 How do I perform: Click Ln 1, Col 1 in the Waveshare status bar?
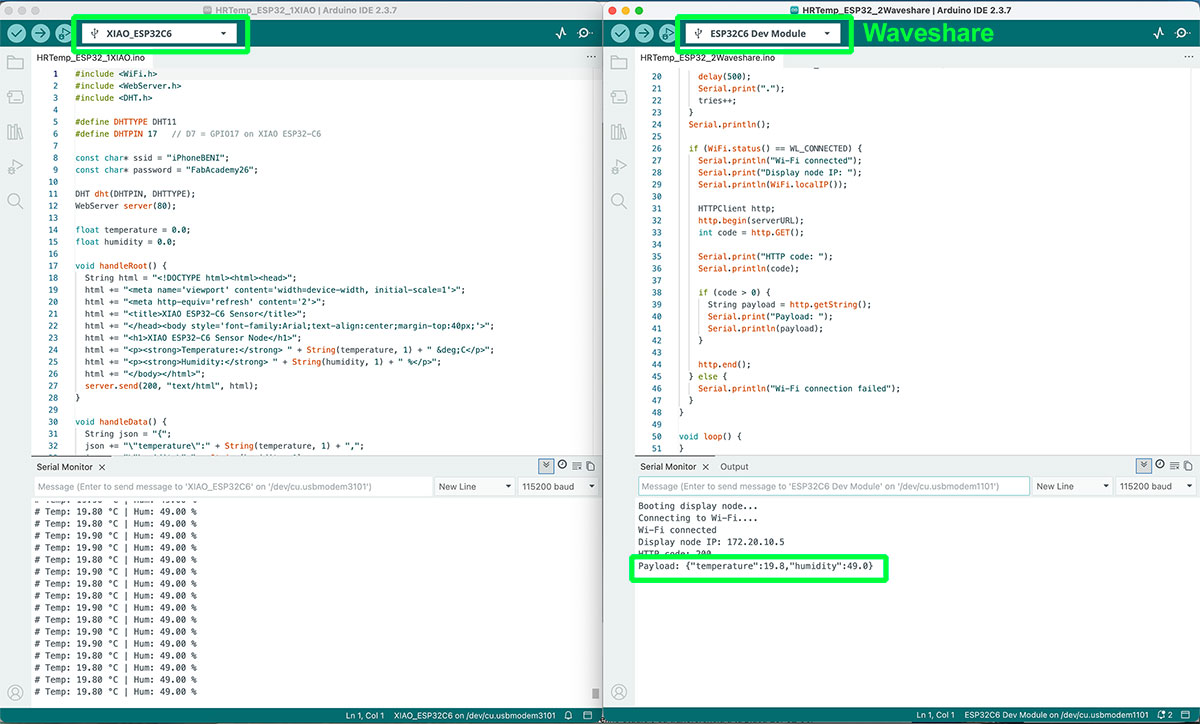[x=937, y=716]
